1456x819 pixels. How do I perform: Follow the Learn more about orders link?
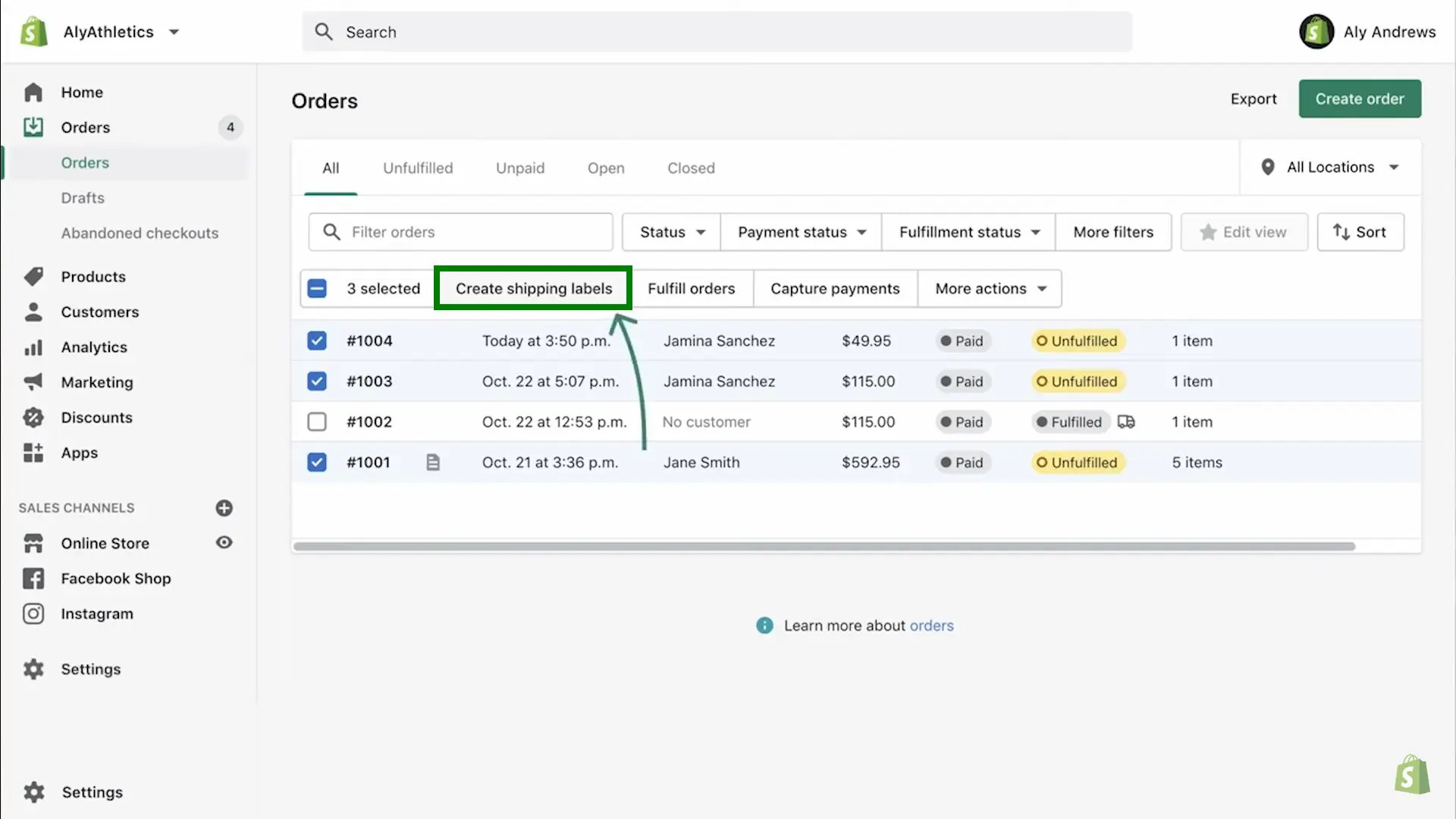pos(932,626)
